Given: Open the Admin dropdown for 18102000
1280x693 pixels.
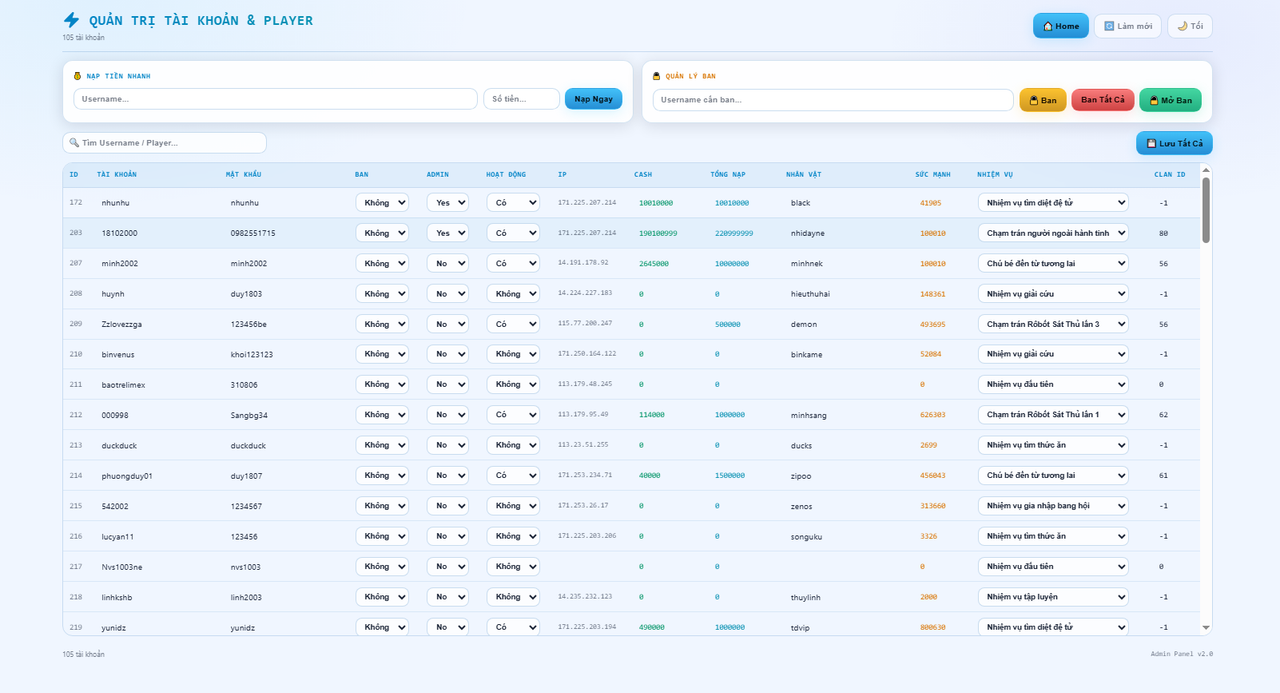Looking at the screenshot, I should pyautogui.click(x=447, y=233).
